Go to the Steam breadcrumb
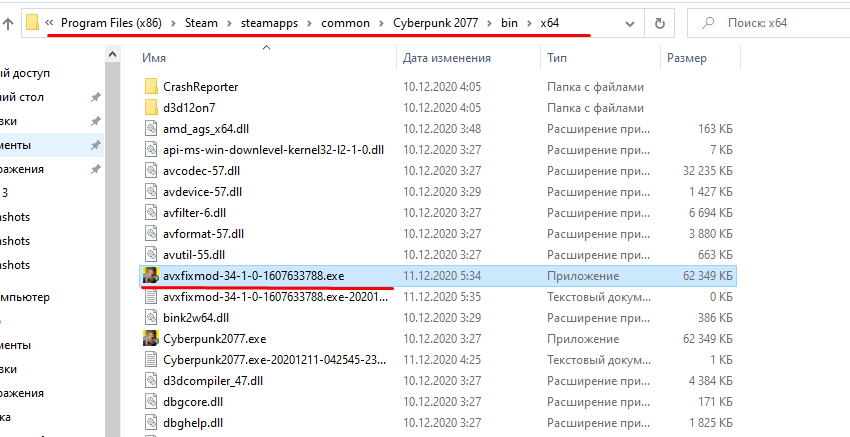 [x=201, y=23]
